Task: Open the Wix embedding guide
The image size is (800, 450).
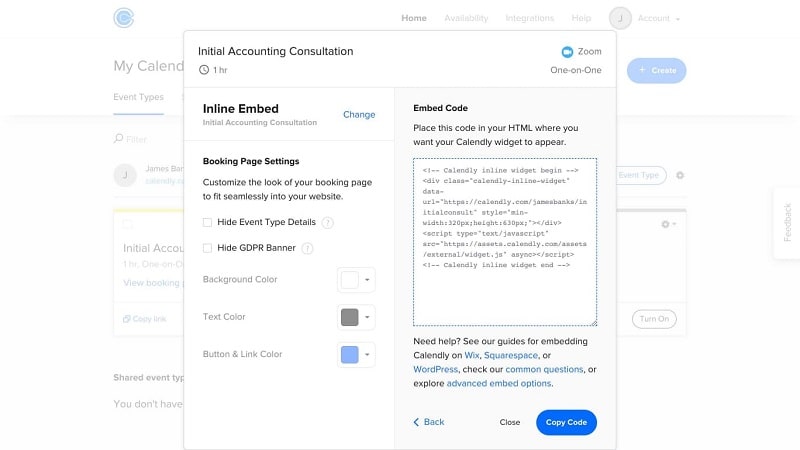Action: (471, 355)
